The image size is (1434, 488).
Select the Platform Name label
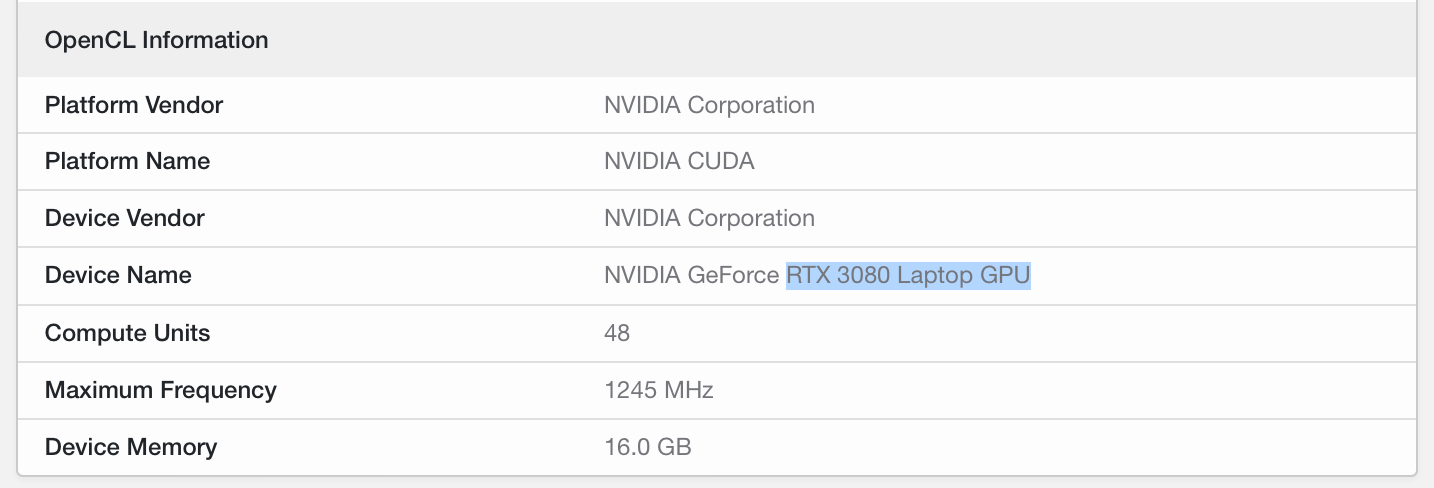click(127, 161)
